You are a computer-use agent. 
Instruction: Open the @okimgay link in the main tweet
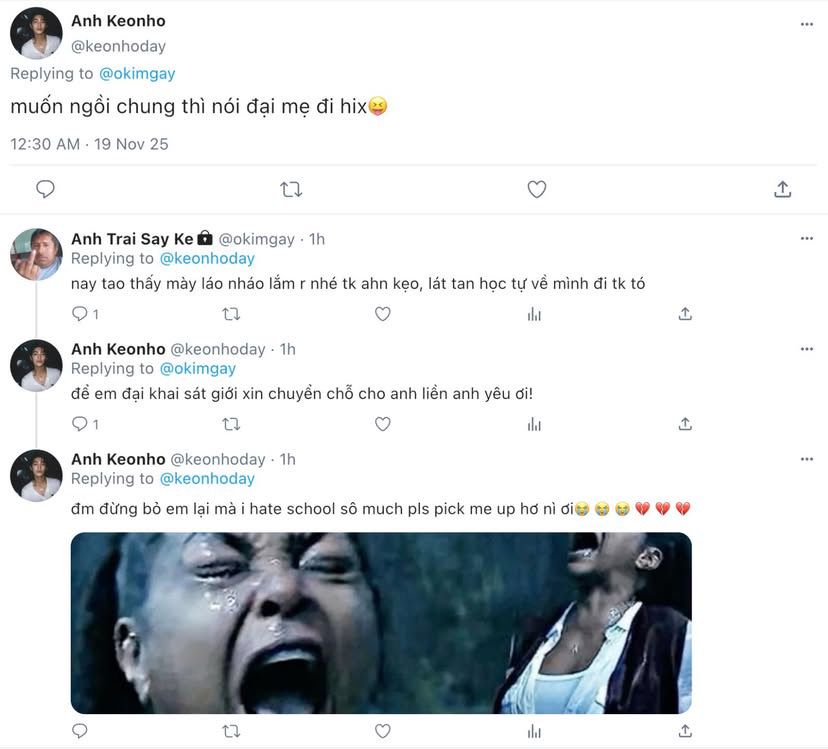coord(135,73)
